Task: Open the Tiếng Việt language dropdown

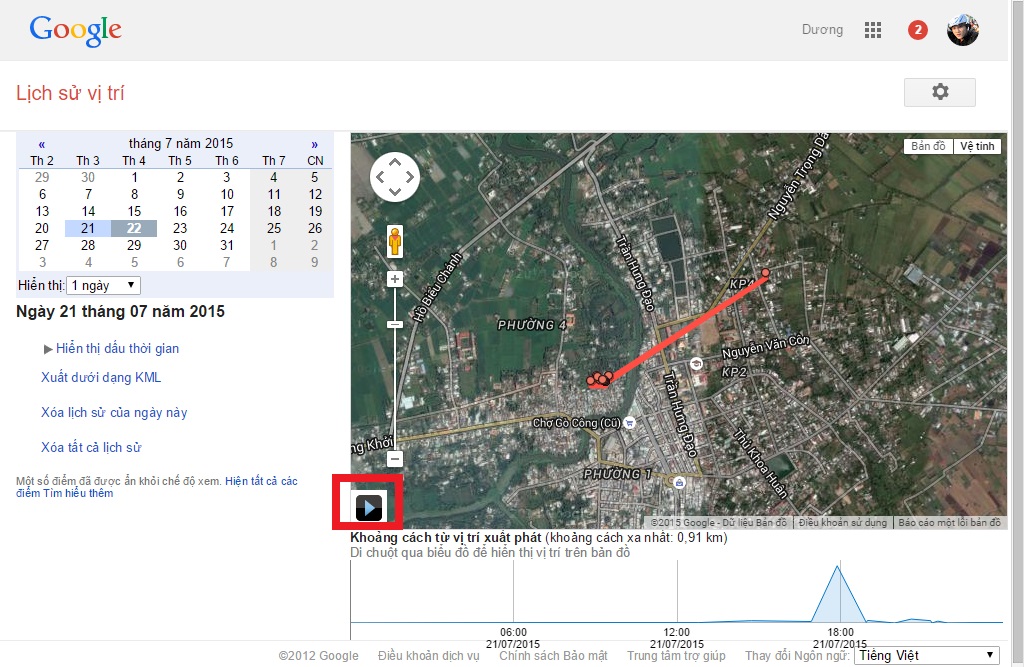Action: [x=926, y=655]
